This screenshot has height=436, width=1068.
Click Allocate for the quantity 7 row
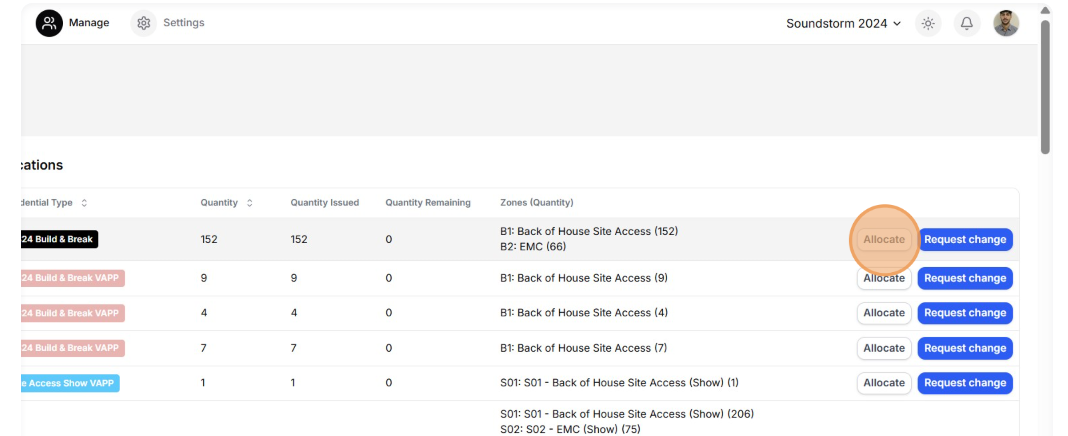coord(884,348)
